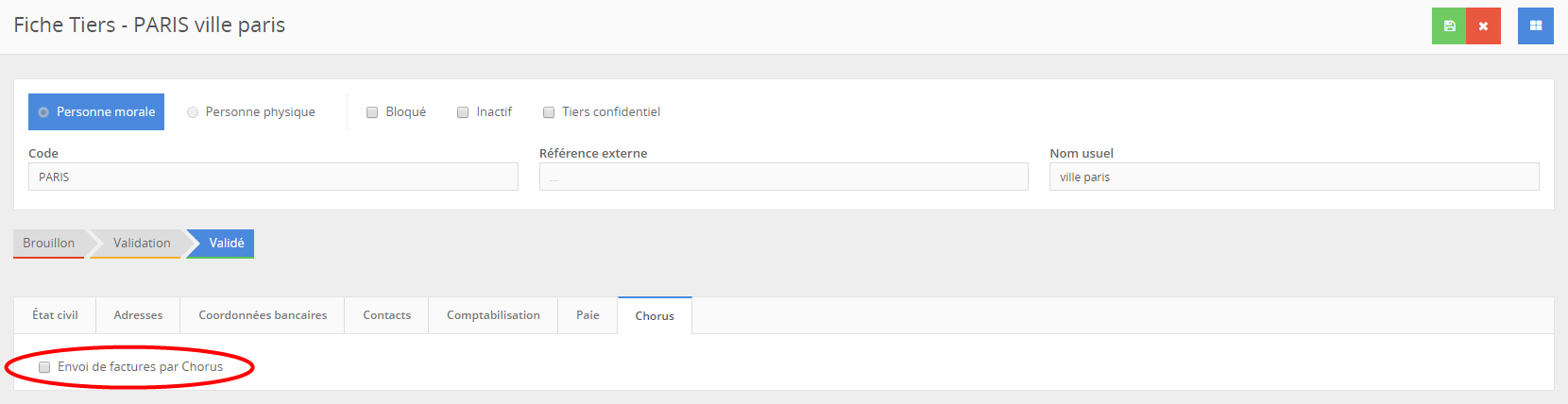Click the Validation workflow step
This screenshot has width=1568, height=404.
tap(142, 244)
